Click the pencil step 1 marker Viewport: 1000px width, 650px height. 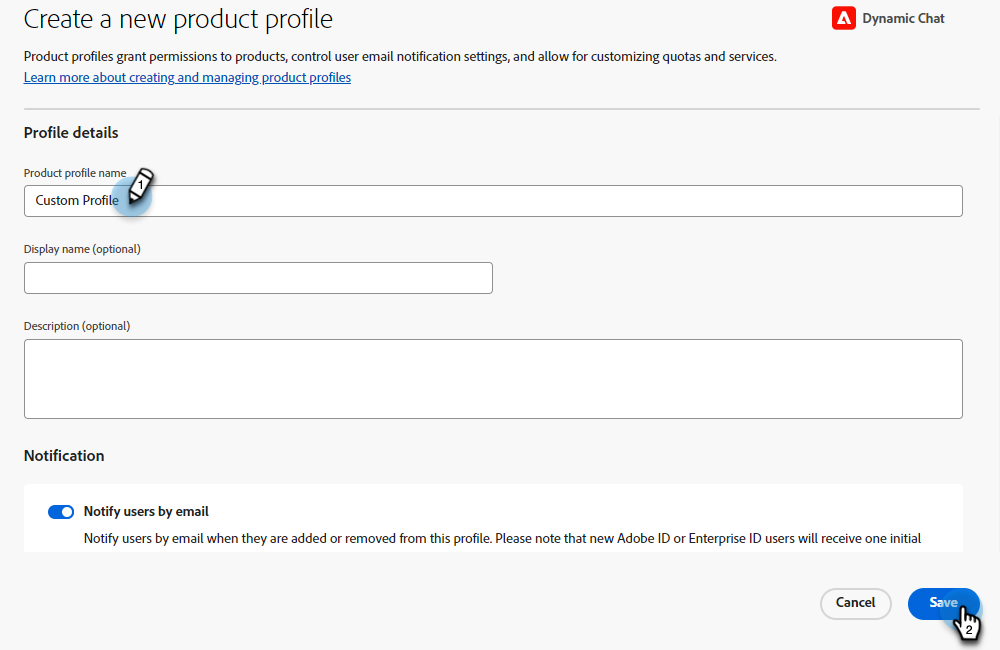(x=141, y=184)
